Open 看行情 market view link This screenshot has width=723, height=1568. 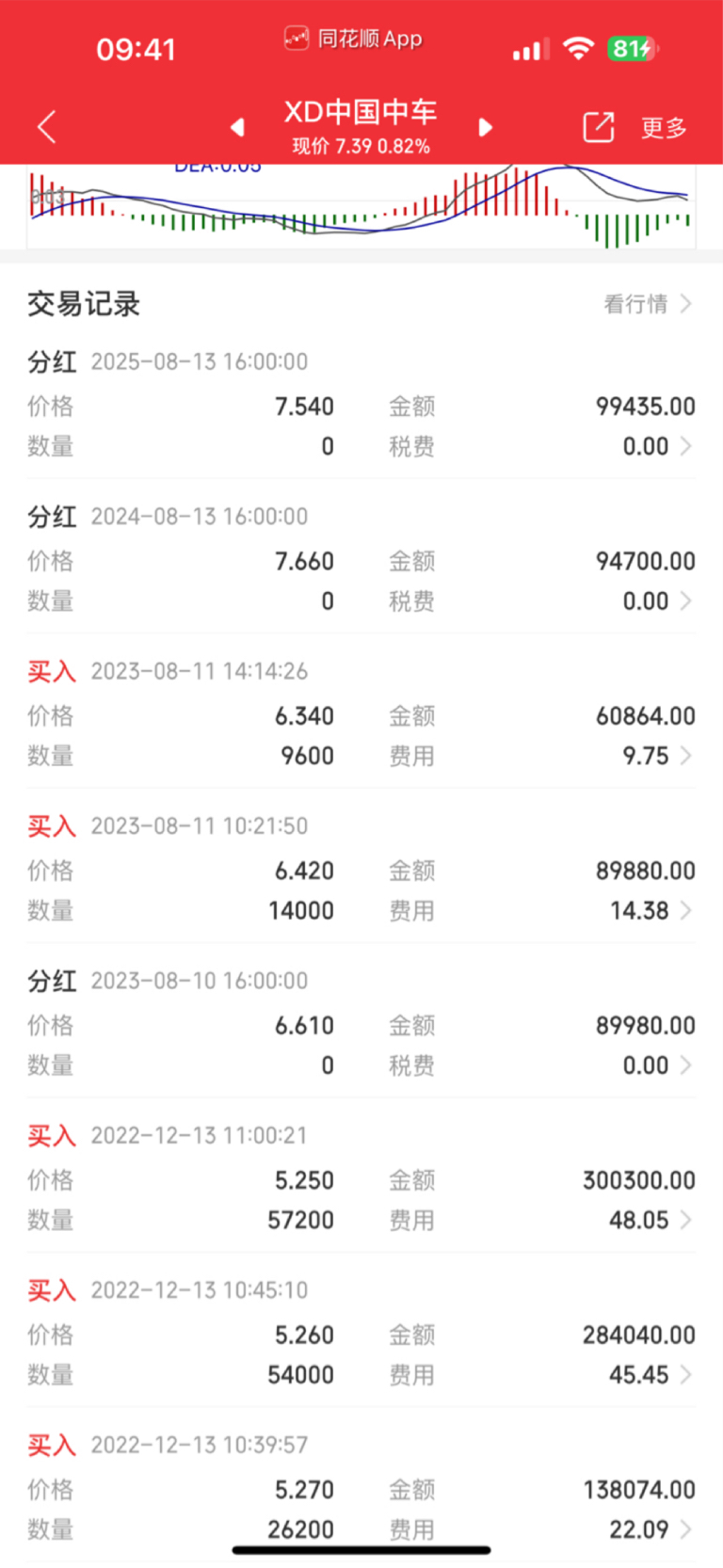coord(635,304)
